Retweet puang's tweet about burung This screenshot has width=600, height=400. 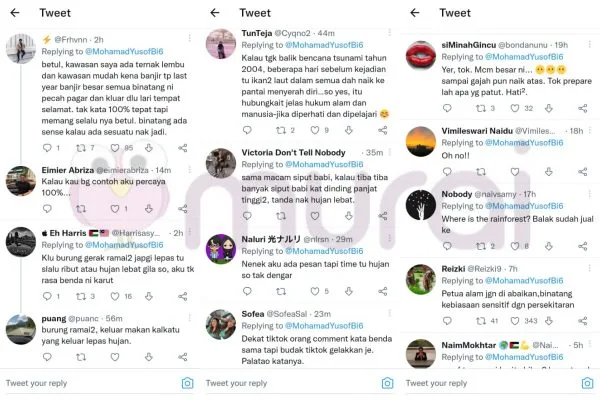pyautogui.click(x=81, y=357)
